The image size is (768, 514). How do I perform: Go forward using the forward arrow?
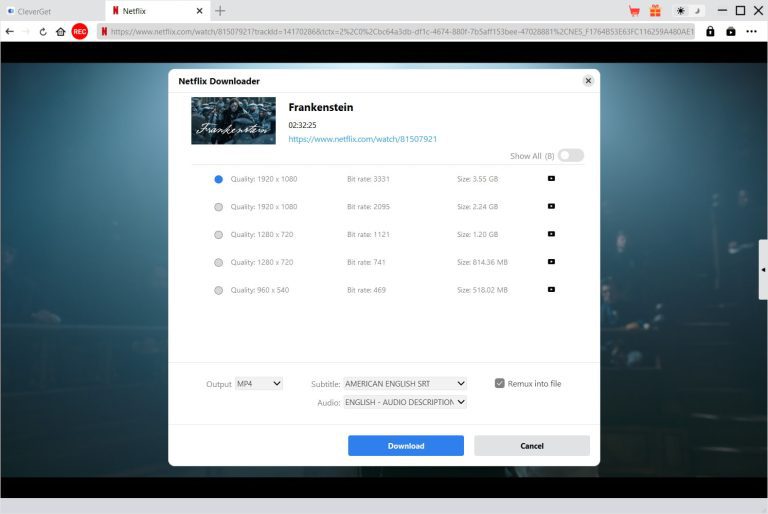(26, 32)
